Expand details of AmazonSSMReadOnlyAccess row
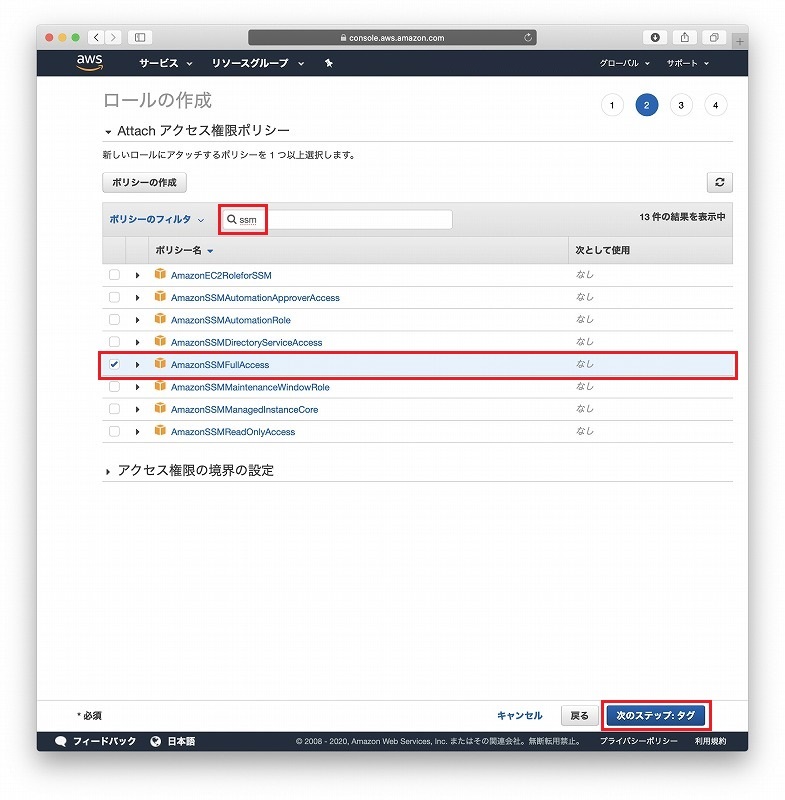The width and height of the screenshot is (785, 800). pos(137,432)
